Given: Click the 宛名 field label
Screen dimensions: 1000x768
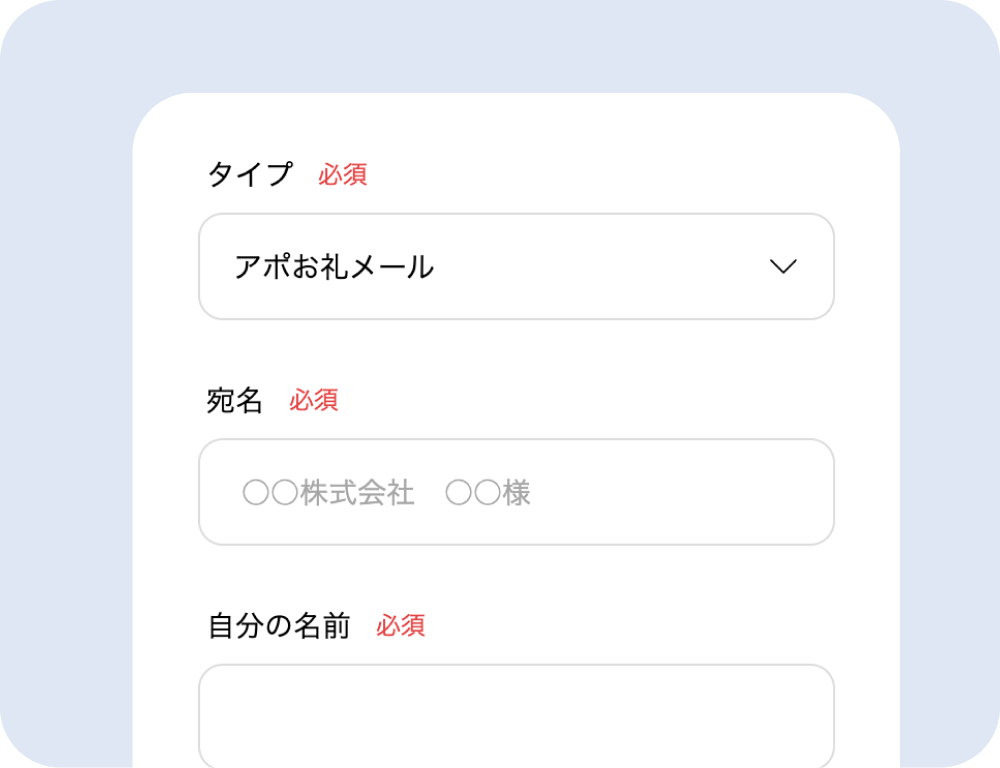Looking at the screenshot, I should [x=235, y=400].
